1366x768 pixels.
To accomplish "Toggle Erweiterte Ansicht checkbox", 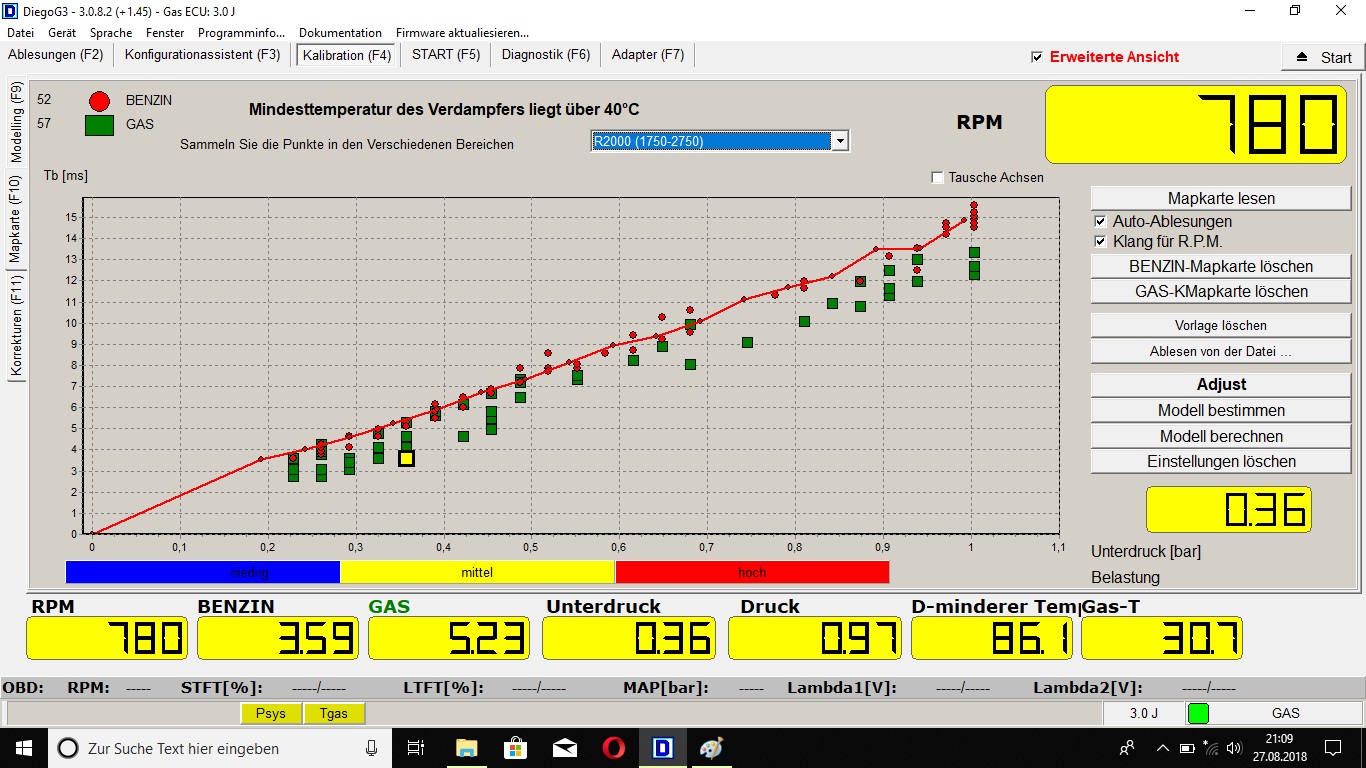I will (1037, 57).
